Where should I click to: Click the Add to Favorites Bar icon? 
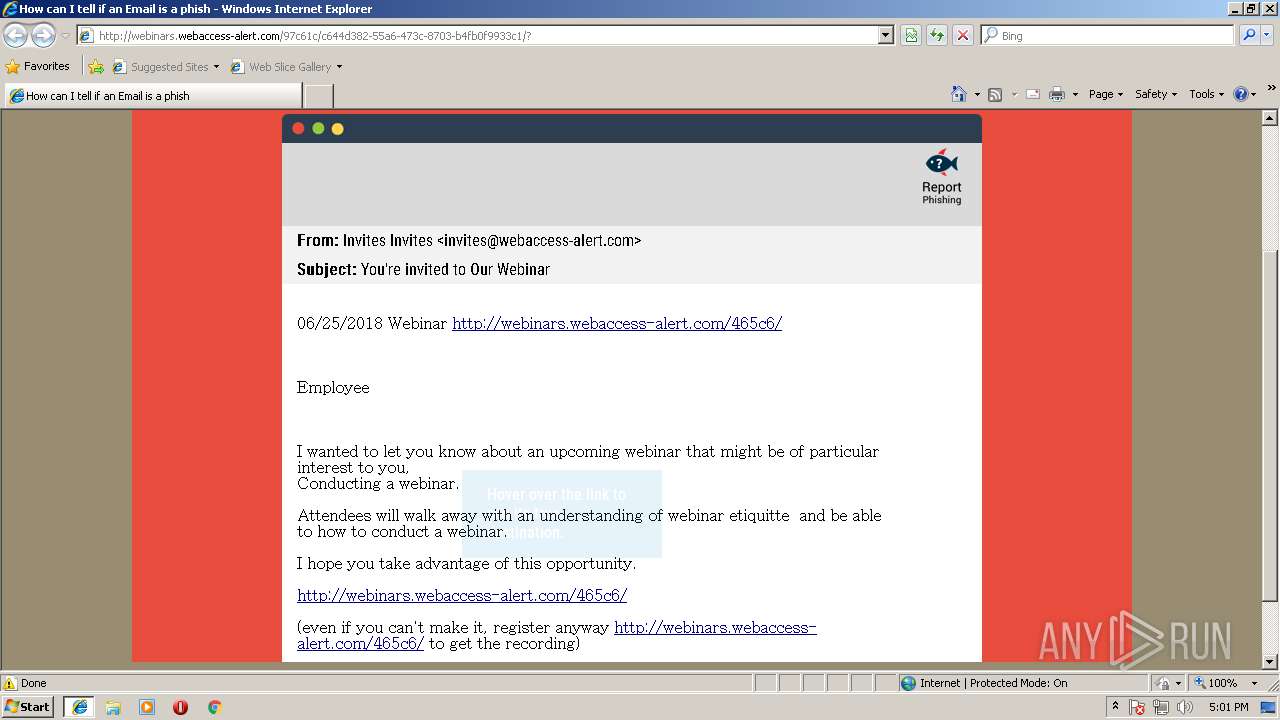click(96, 67)
